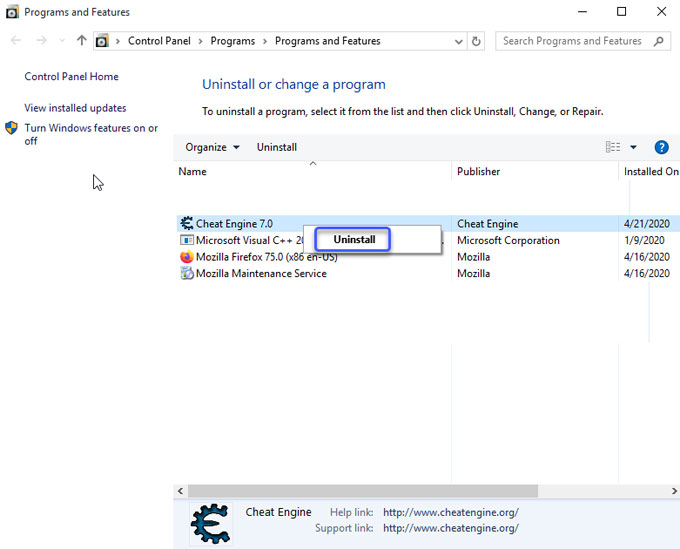Click Uninstall in the toolbar
The width and height of the screenshot is (680, 549).
[277, 147]
